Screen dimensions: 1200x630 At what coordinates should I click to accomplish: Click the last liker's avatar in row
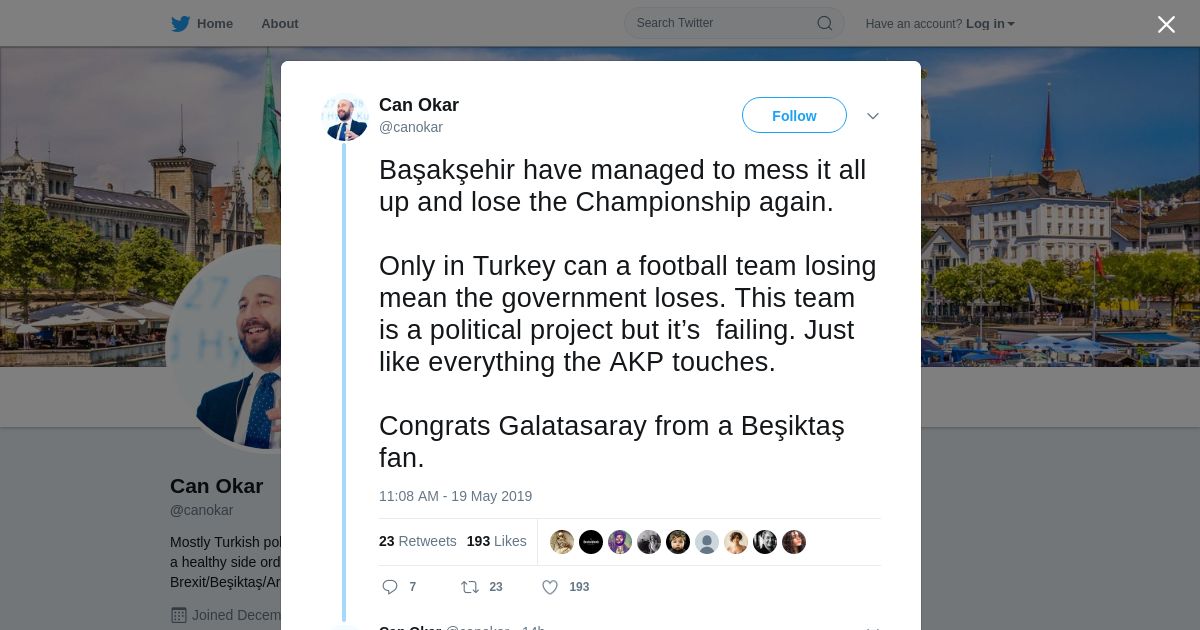pos(794,542)
